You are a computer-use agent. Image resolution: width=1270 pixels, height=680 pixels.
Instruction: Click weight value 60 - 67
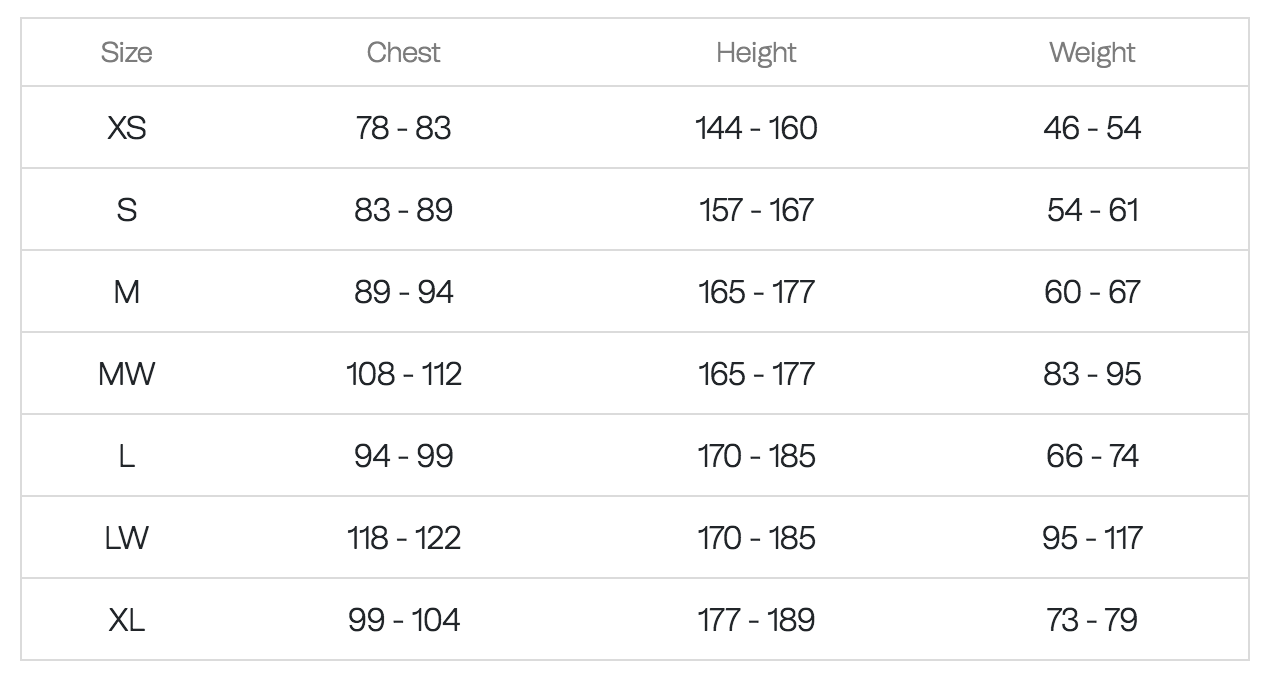coord(1092,292)
